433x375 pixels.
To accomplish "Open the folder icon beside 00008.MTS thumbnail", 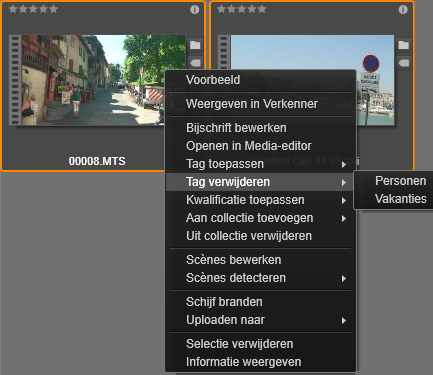I will (195, 45).
